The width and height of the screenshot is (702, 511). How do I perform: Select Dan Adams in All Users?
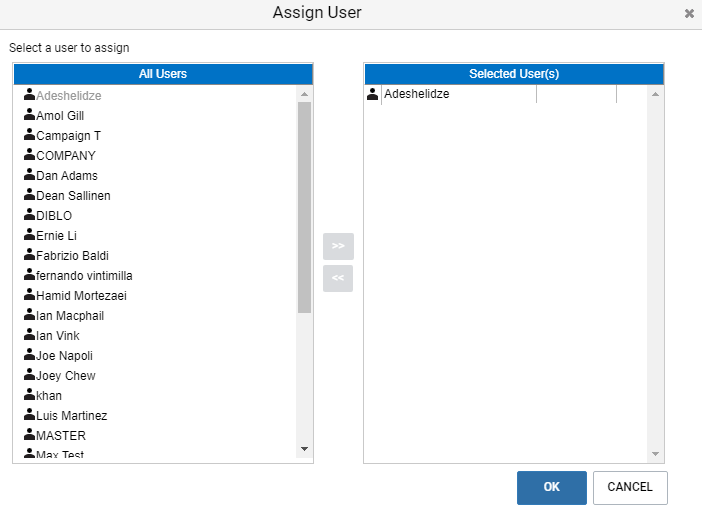(67, 176)
